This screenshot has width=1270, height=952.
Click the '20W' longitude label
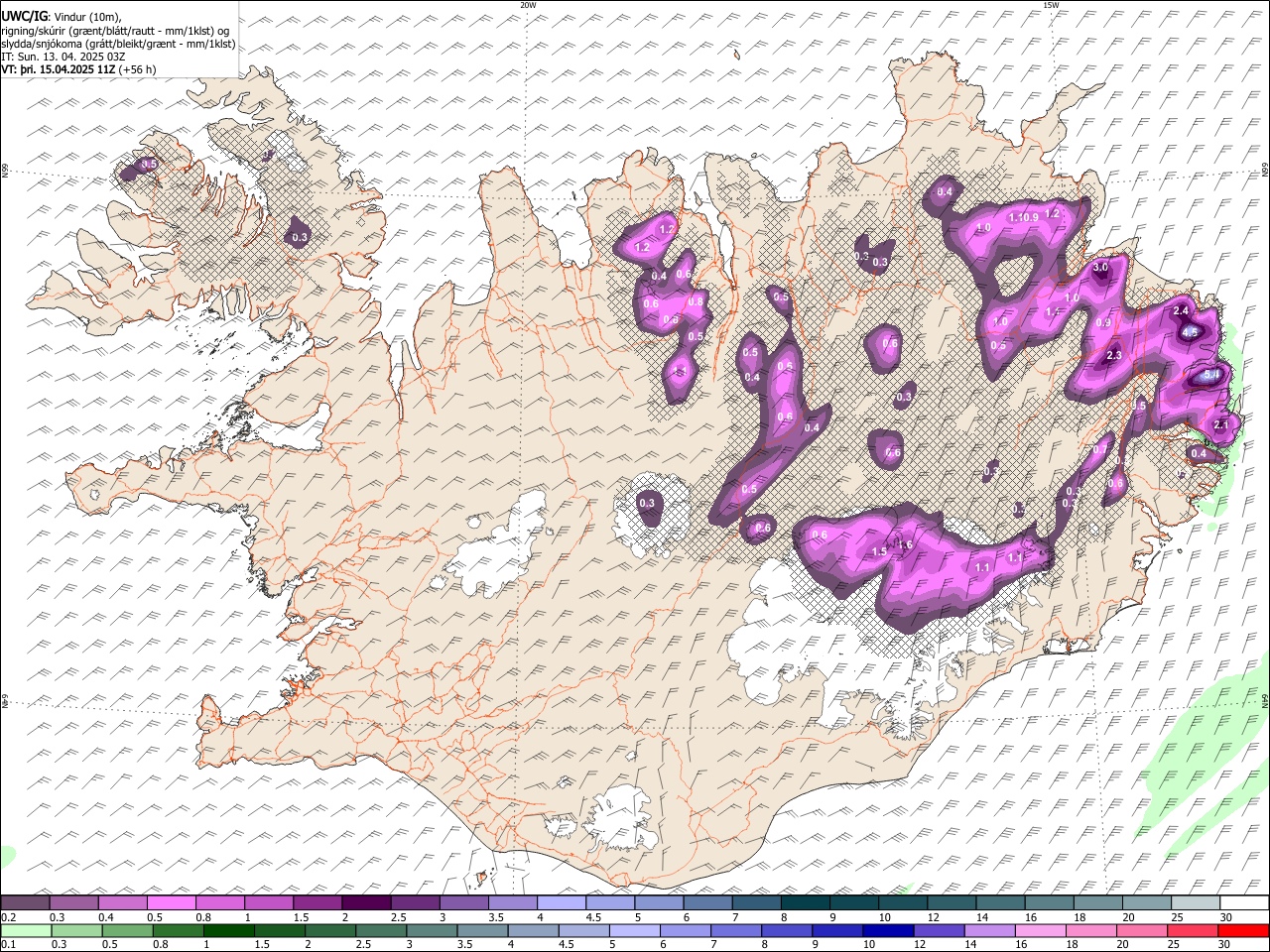tap(528, 5)
